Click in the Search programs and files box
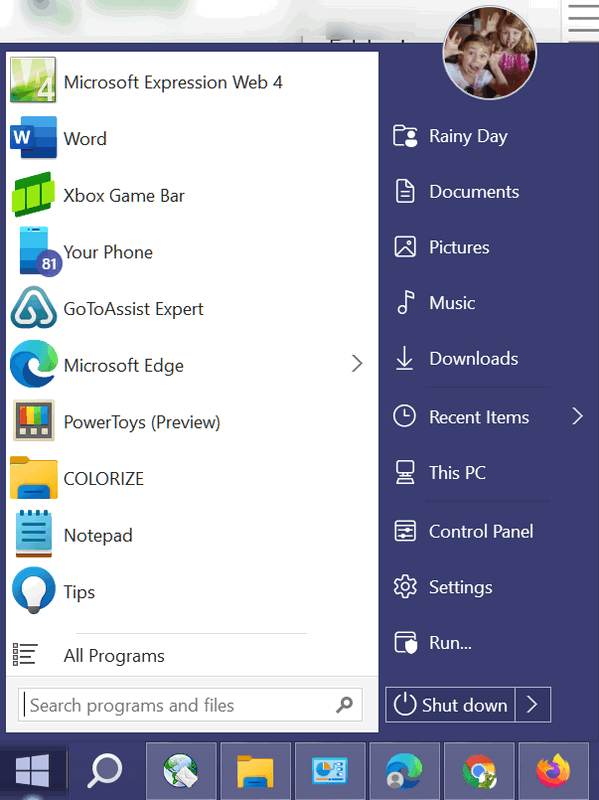 [x=190, y=705]
